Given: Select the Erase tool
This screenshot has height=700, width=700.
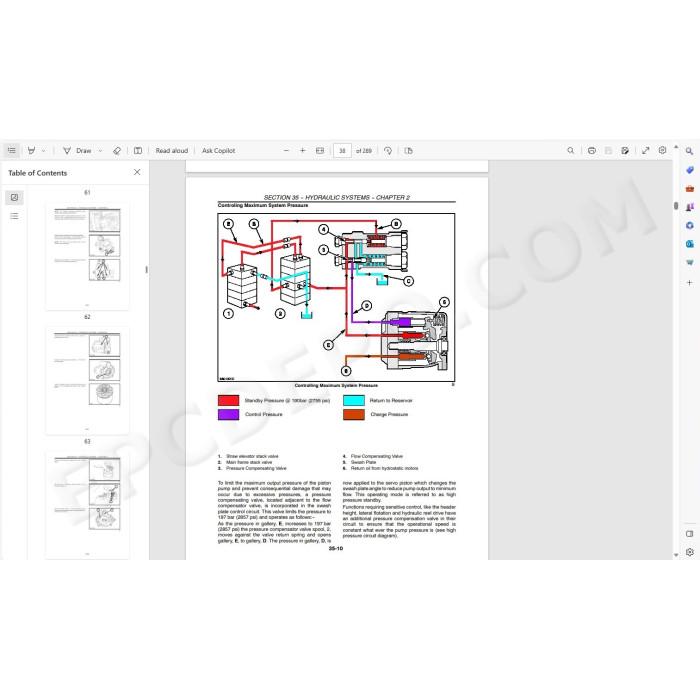Looking at the screenshot, I should pos(117,150).
